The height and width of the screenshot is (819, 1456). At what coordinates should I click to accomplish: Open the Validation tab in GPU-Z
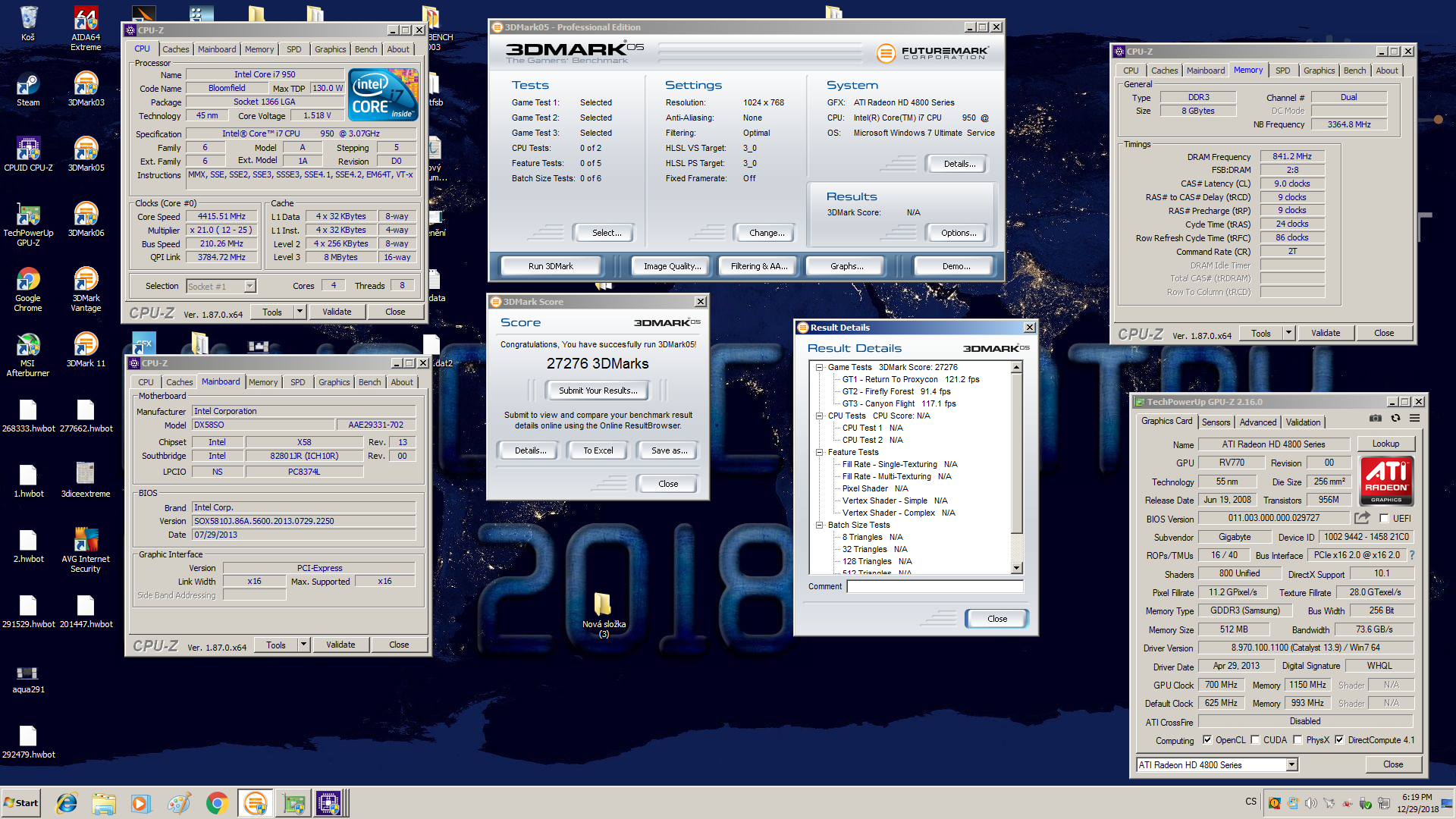(1303, 422)
